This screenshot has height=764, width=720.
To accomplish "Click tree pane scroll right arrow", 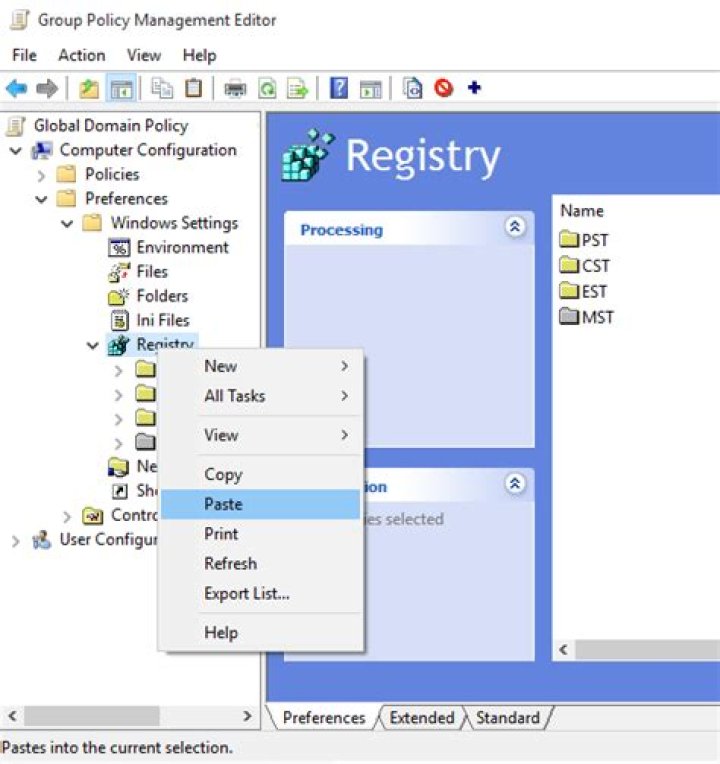I will coord(247,716).
